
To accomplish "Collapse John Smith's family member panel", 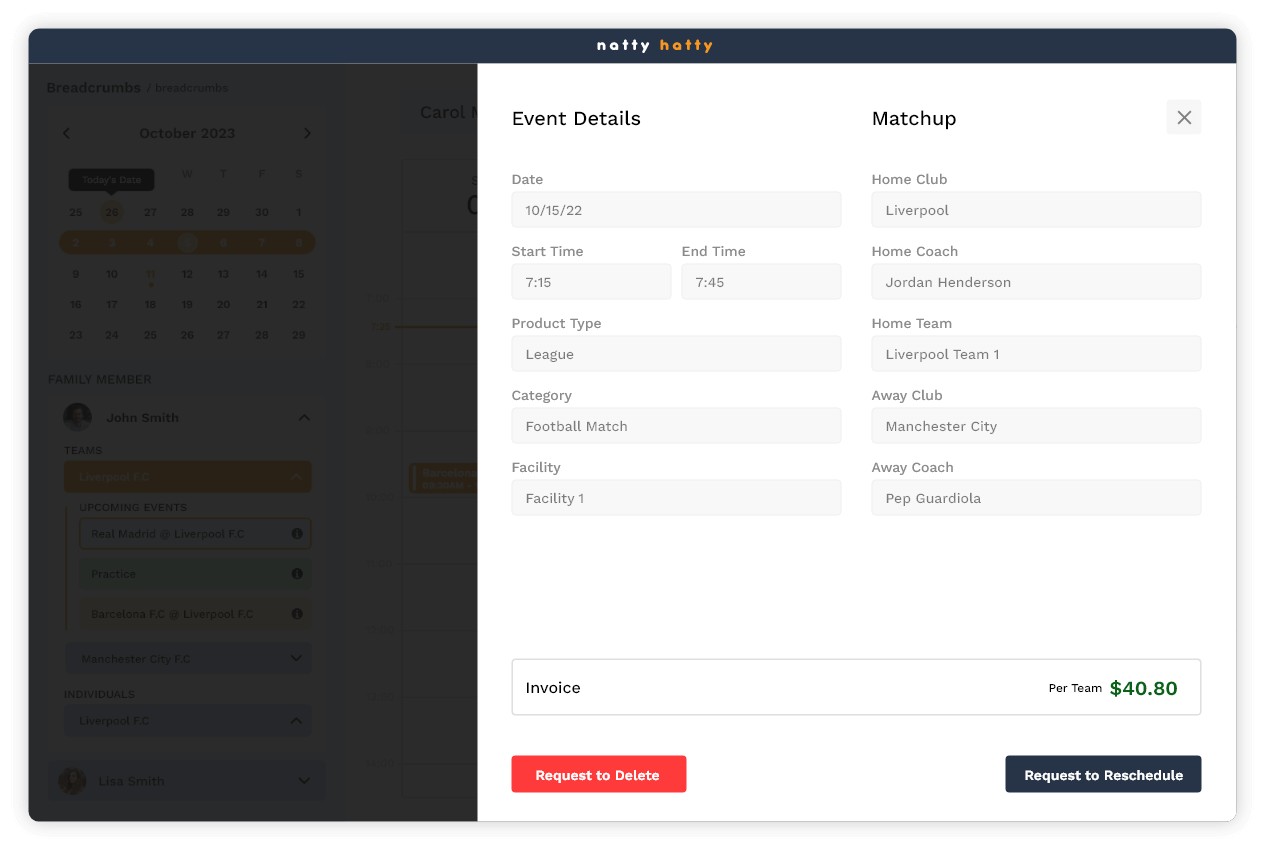I will click(304, 417).
